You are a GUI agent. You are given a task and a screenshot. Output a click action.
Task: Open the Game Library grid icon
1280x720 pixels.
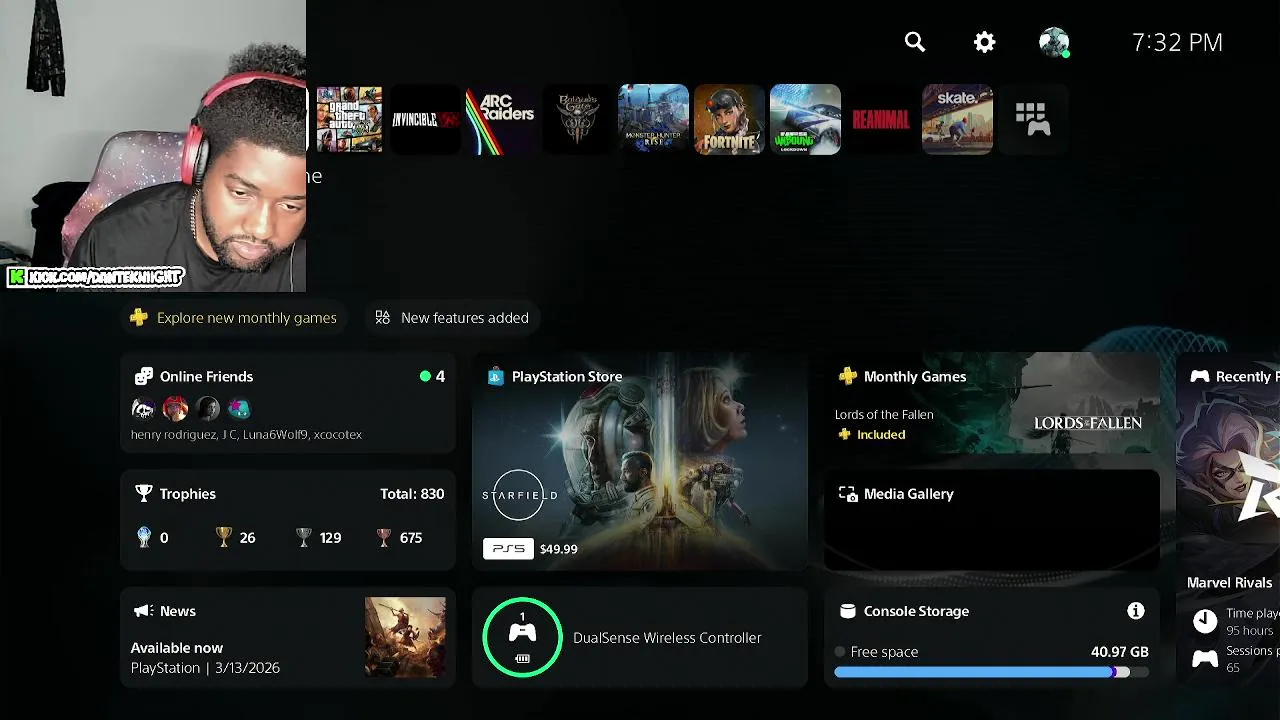1033,119
